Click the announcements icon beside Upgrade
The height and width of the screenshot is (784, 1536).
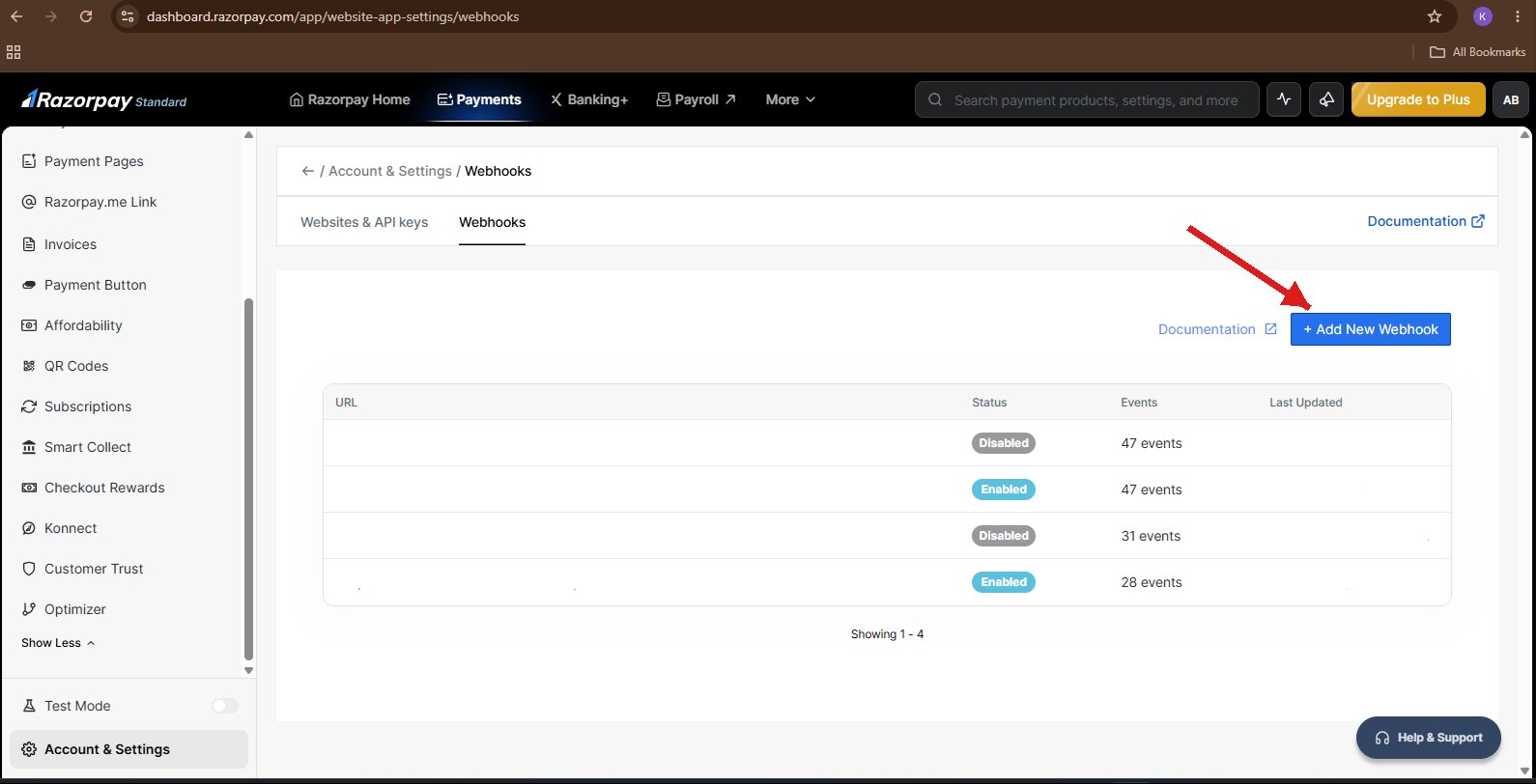[1326, 99]
